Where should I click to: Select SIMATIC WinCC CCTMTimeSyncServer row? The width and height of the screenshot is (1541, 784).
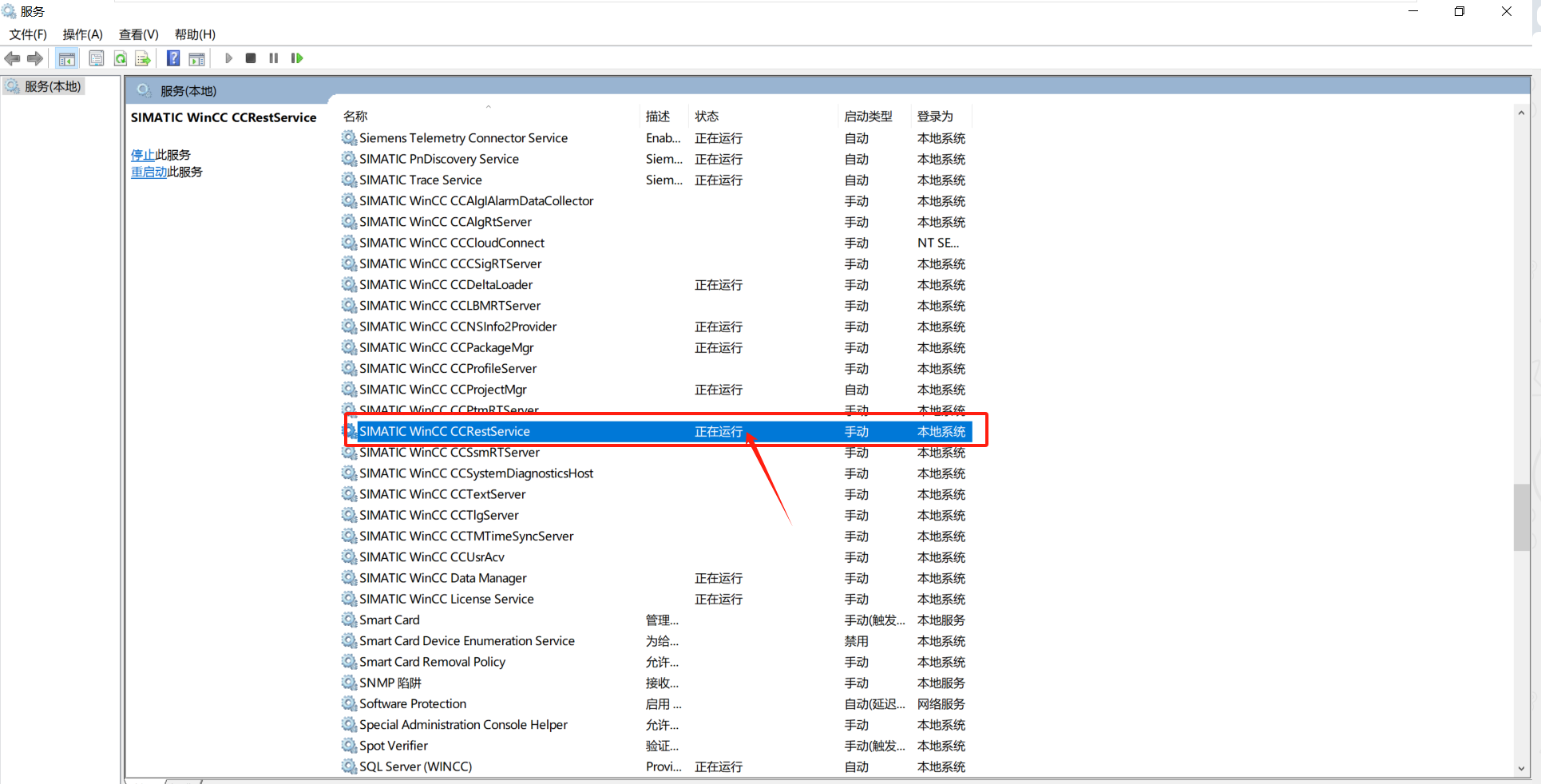coord(656,537)
